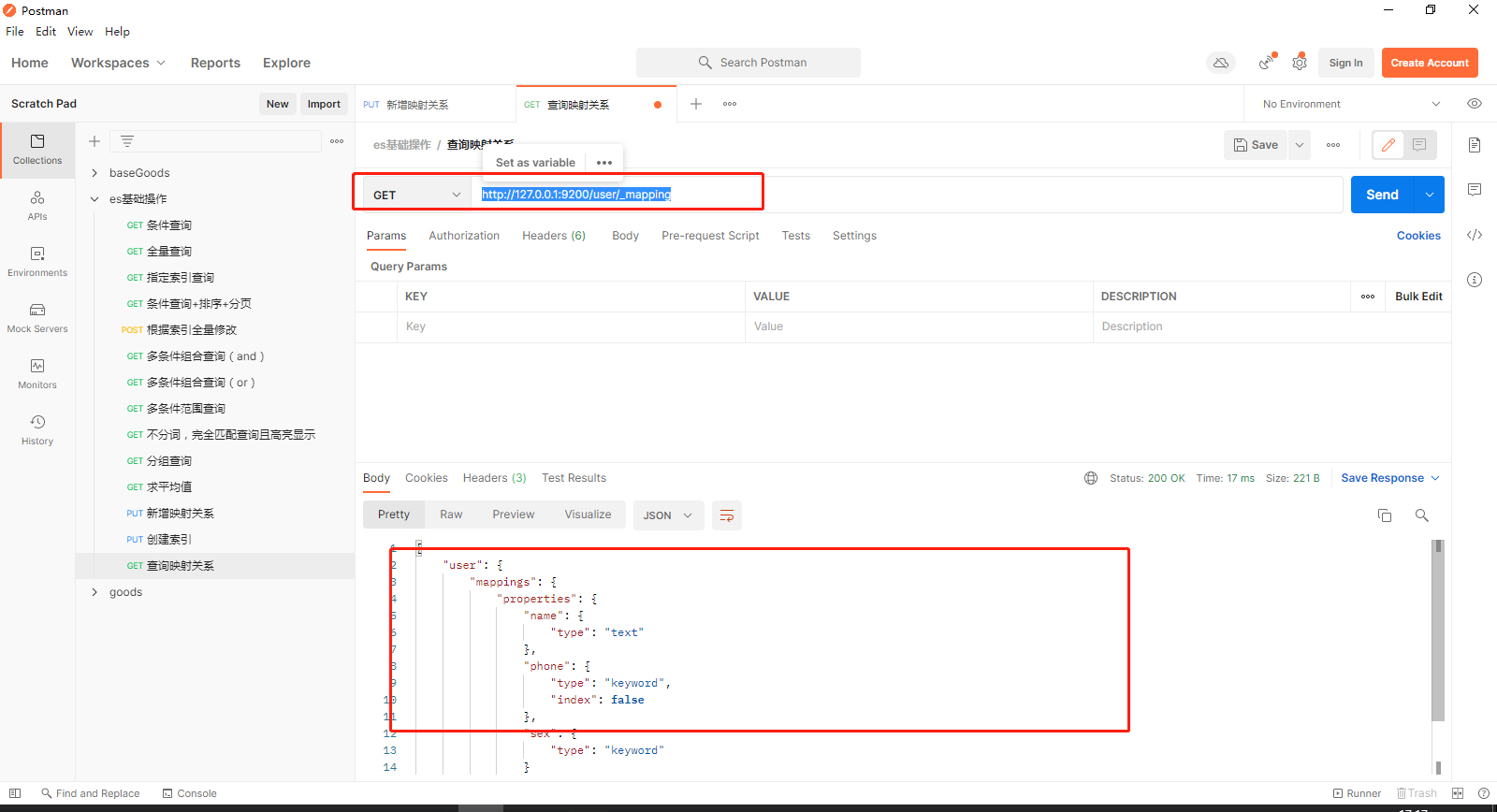Open the Comments icon in right sidebar

[1475, 190]
